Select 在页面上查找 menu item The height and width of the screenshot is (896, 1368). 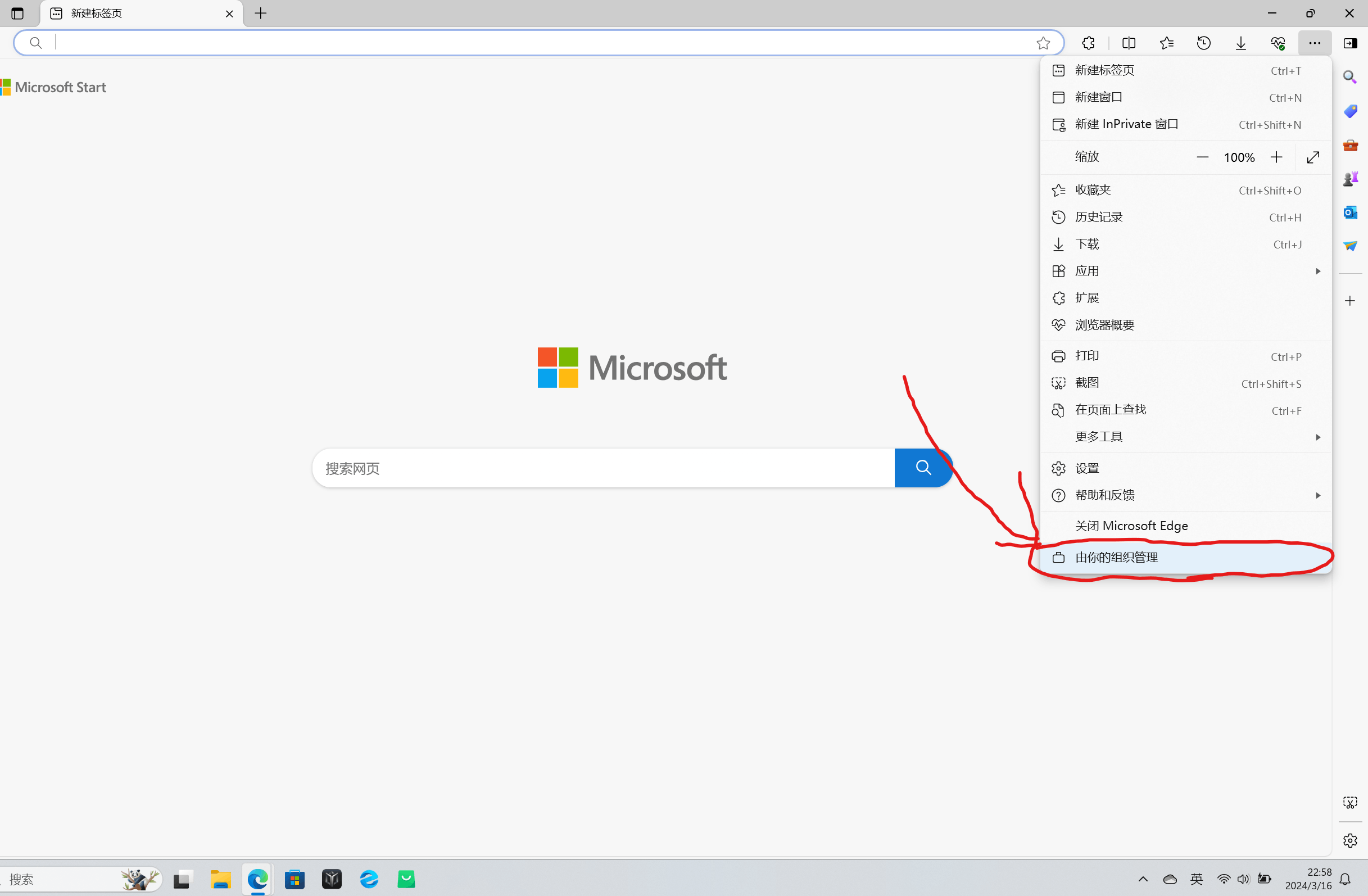coord(1185,410)
